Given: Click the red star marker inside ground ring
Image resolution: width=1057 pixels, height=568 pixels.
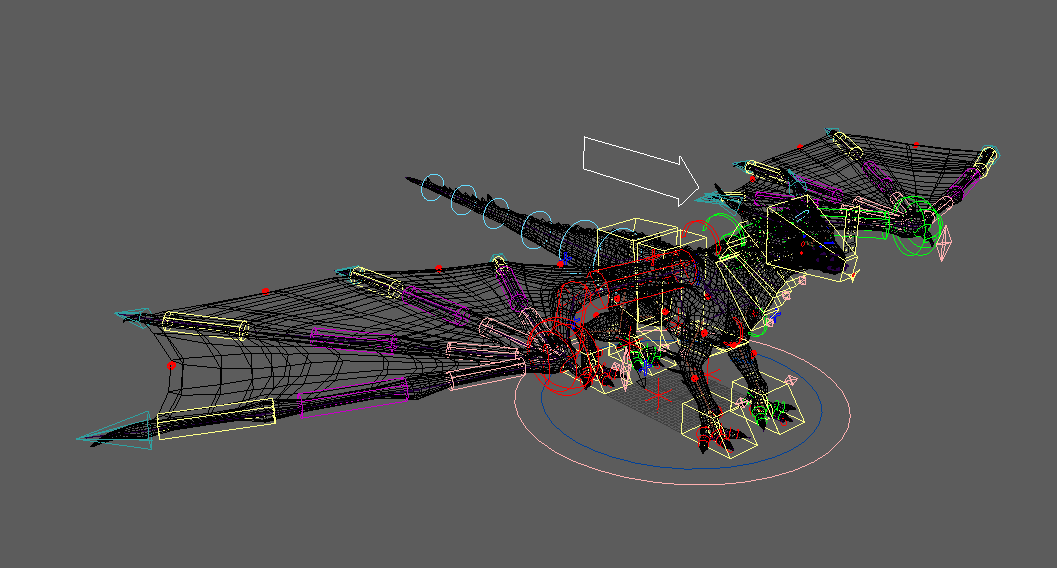Looking at the screenshot, I should coord(658,394).
